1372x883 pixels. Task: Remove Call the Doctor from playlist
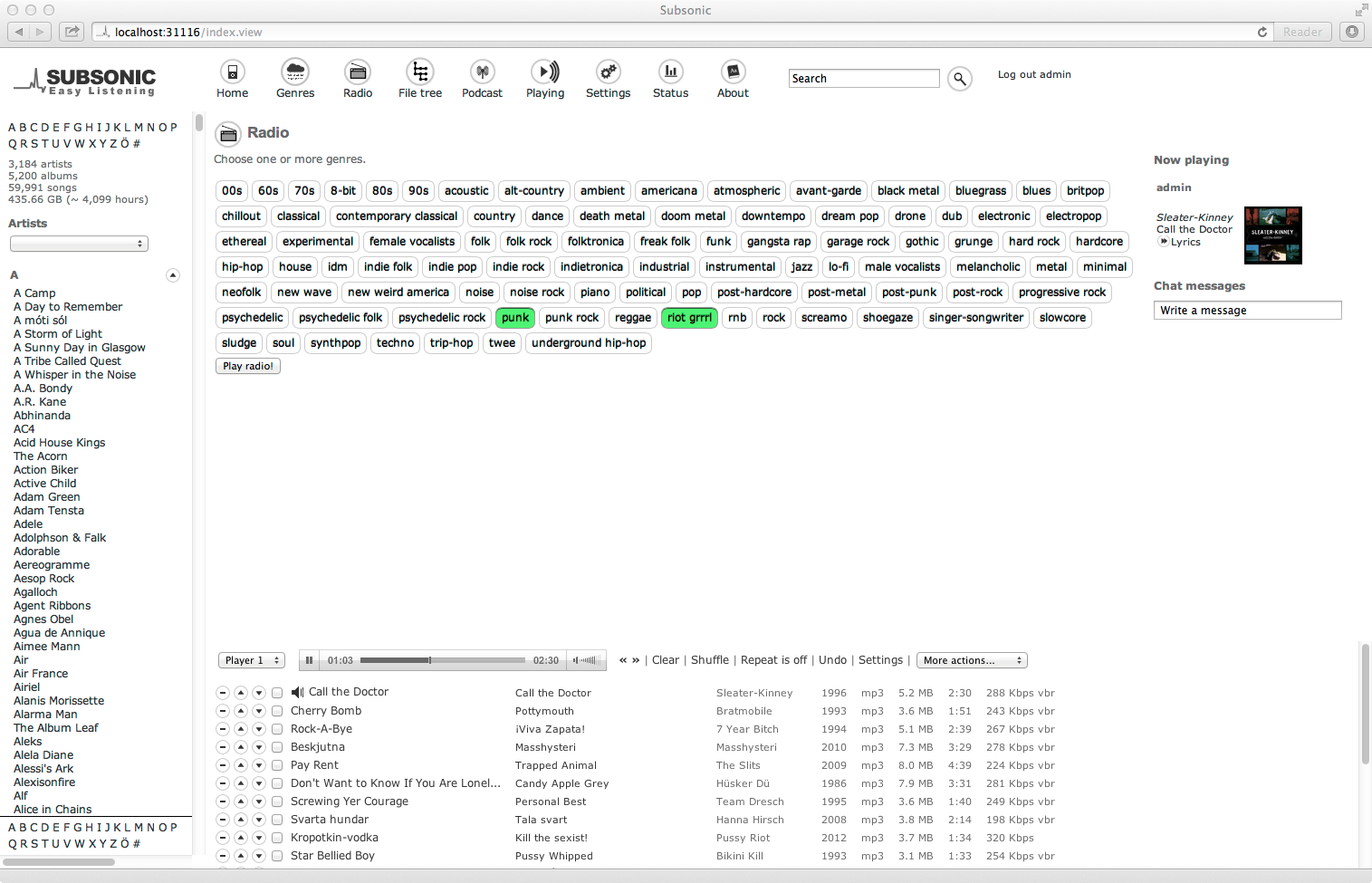(223, 693)
